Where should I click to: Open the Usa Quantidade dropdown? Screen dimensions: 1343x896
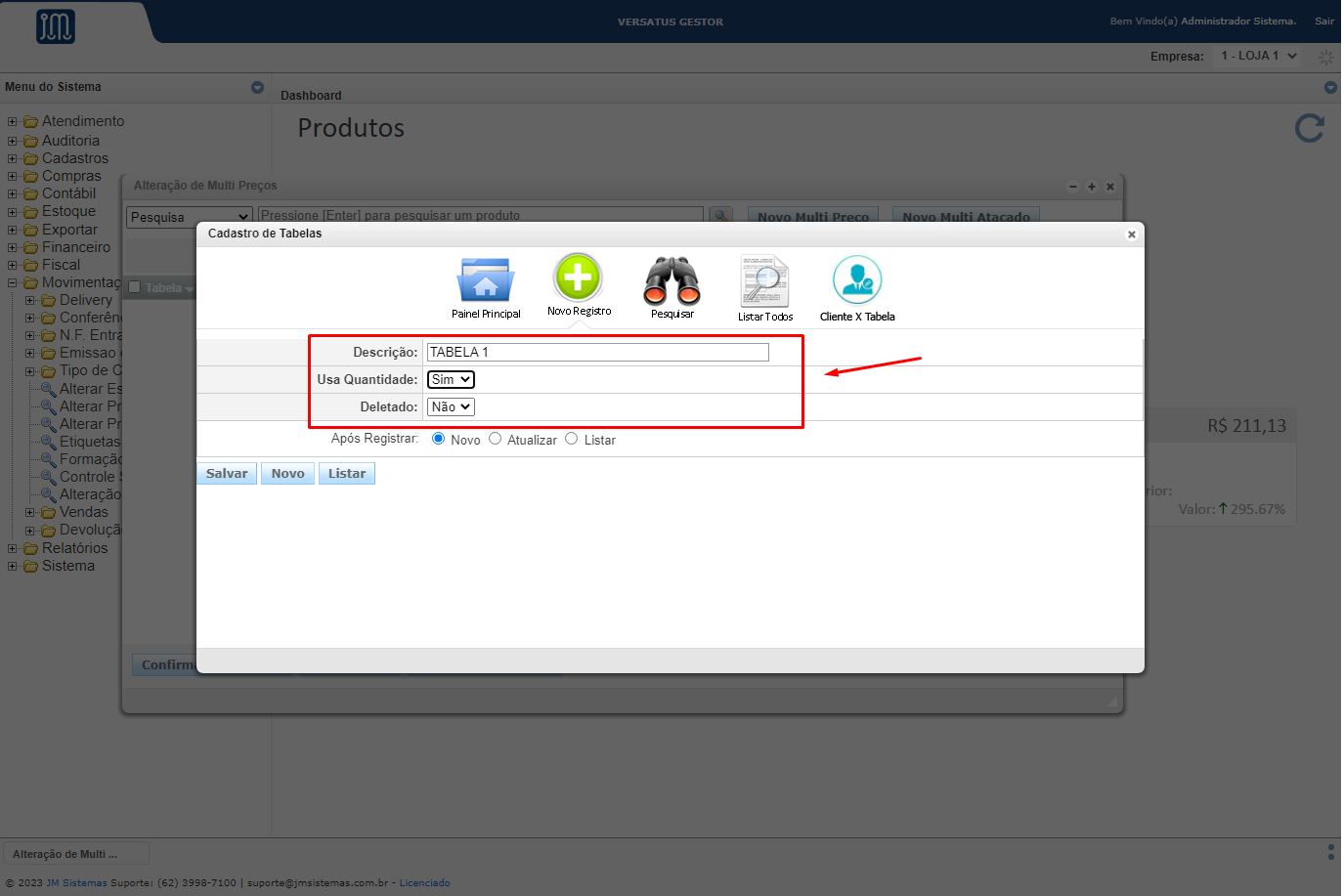[451, 379]
